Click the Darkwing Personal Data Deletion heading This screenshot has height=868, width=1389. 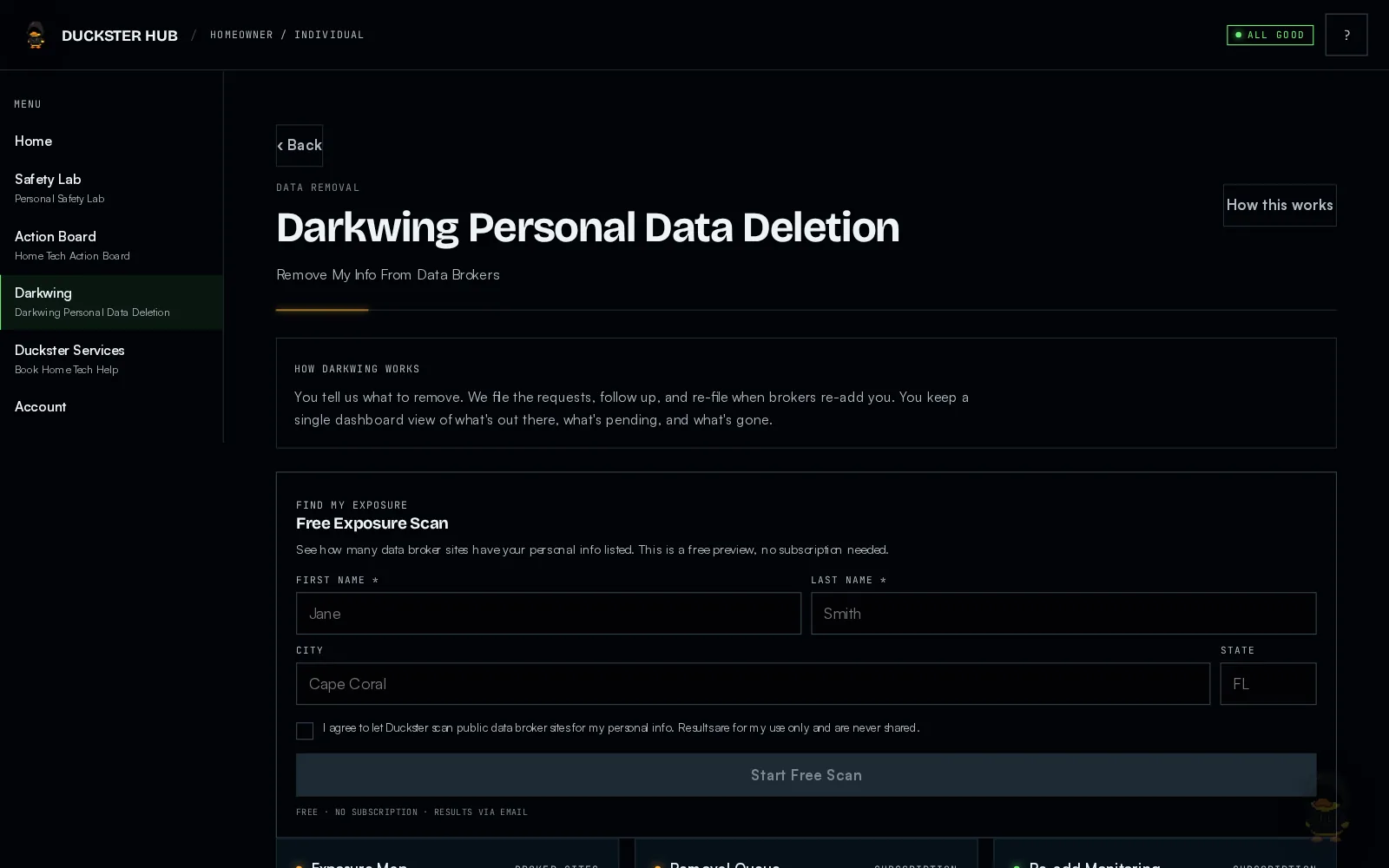pyautogui.click(x=588, y=227)
